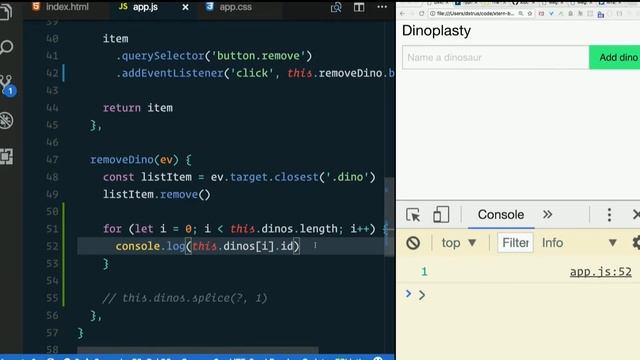Viewport: 640px width, 360px height.
Task: Click line number 52 in the gutter
Action: 52,246
